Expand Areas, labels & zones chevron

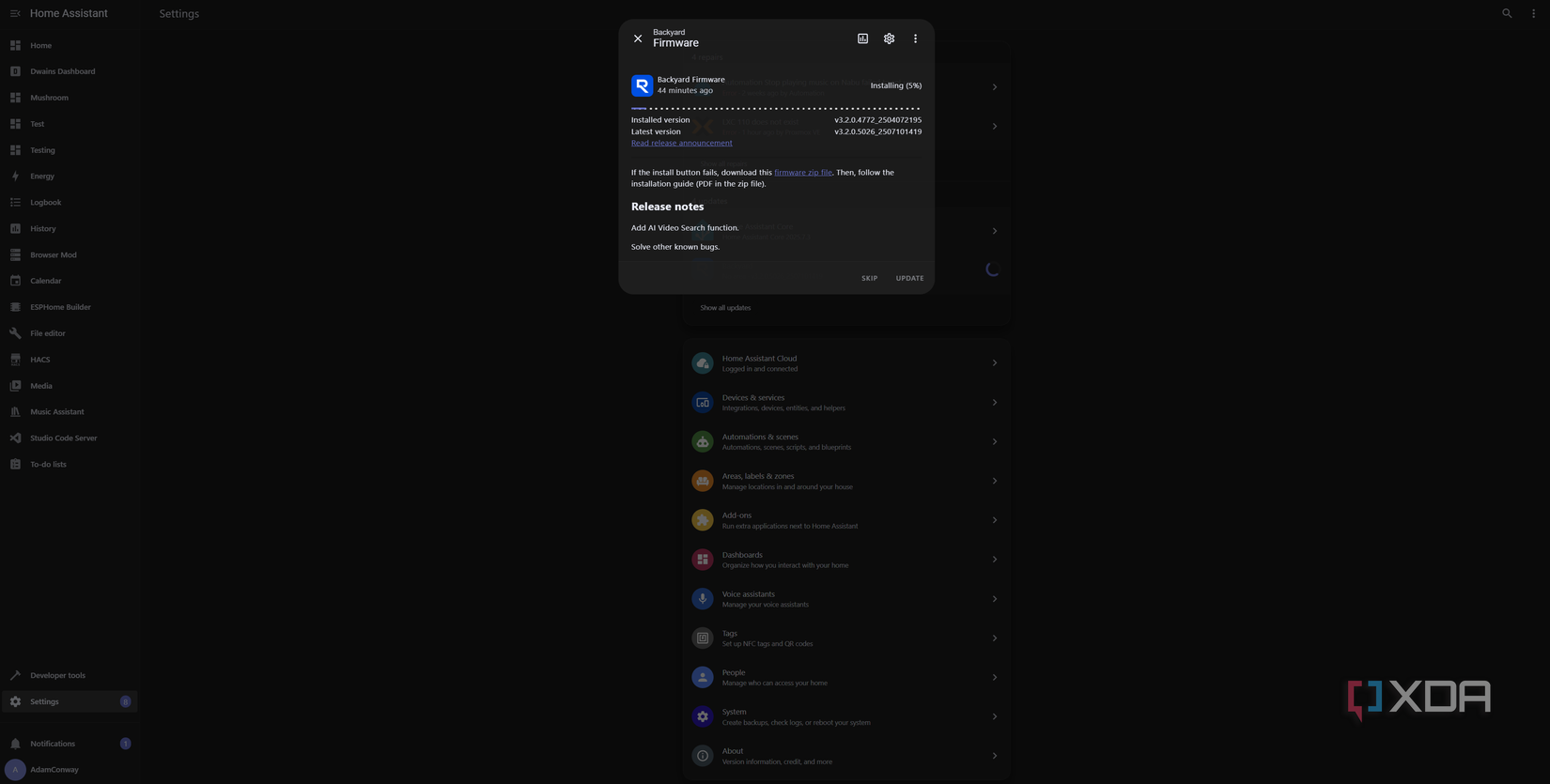pos(995,481)
